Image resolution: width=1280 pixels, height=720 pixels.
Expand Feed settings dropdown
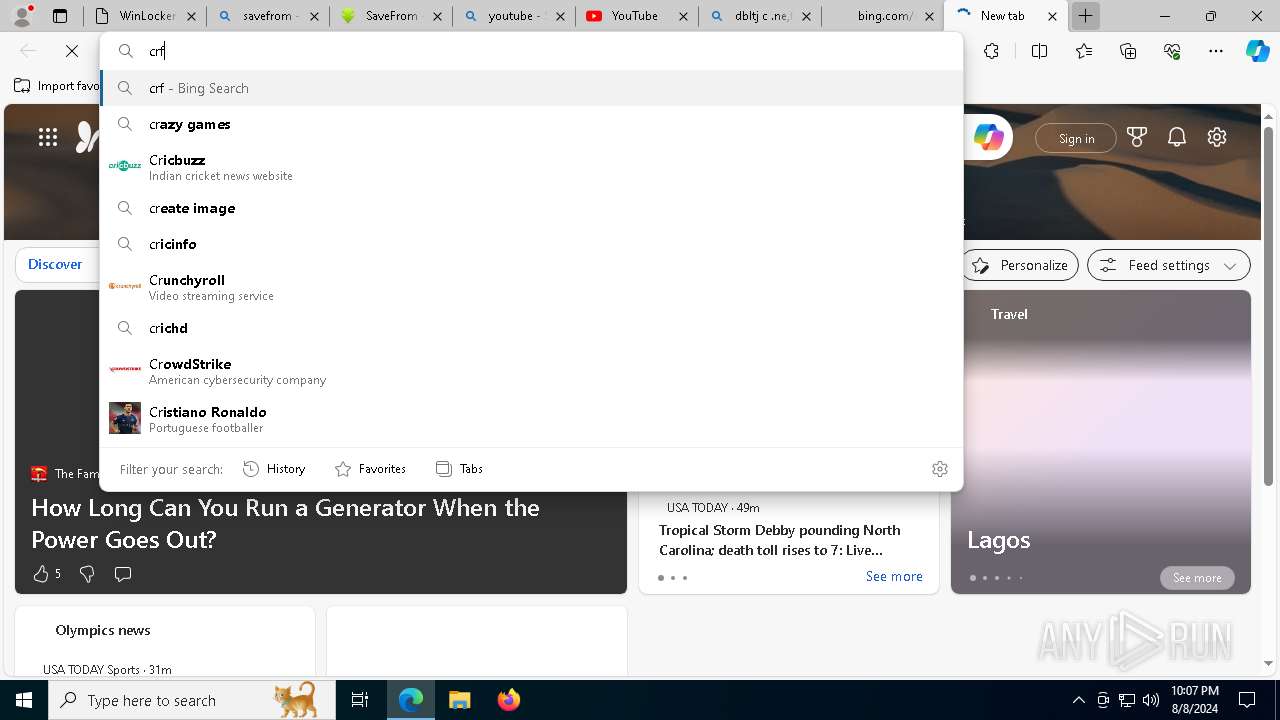[x=1168, y=265]
